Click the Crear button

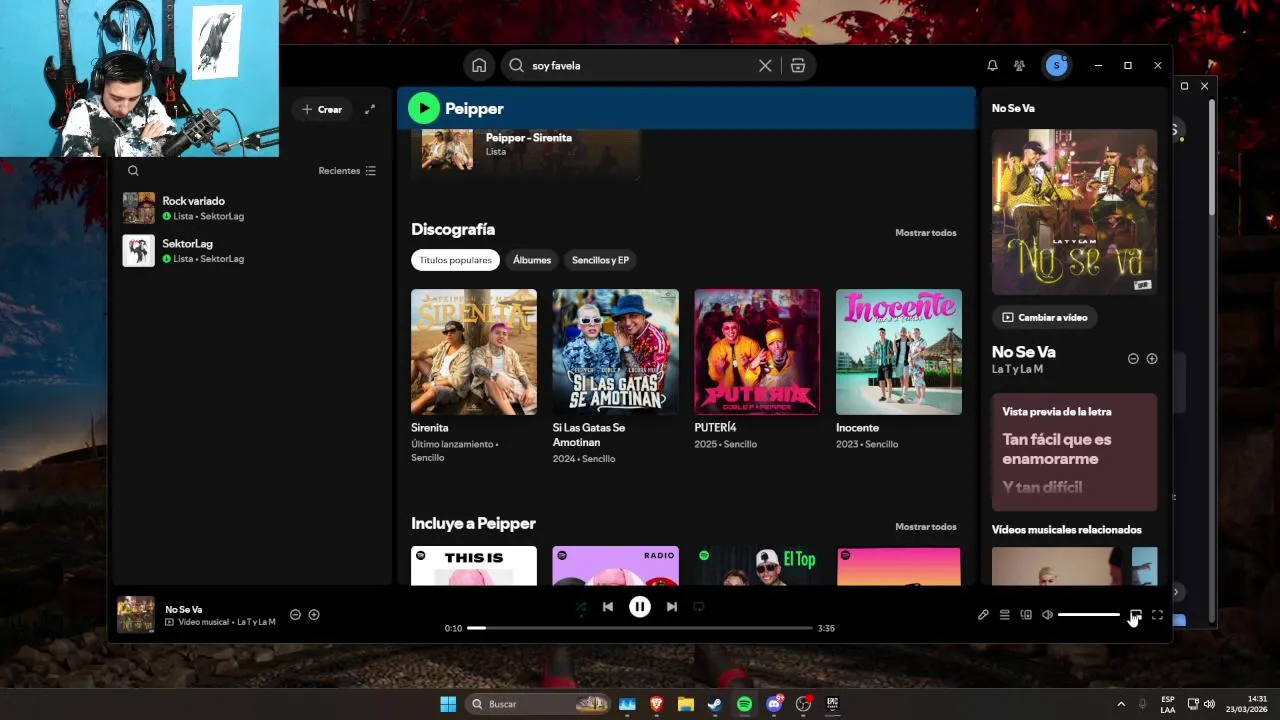[322, 109]
